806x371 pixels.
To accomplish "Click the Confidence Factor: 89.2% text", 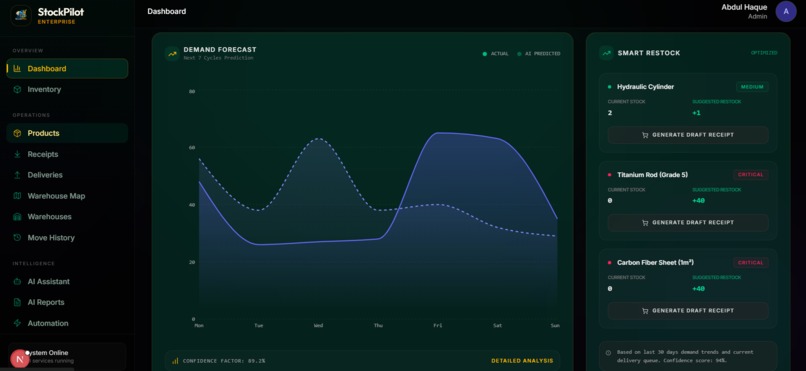I will pyautogui.click(x=224, y=361).
